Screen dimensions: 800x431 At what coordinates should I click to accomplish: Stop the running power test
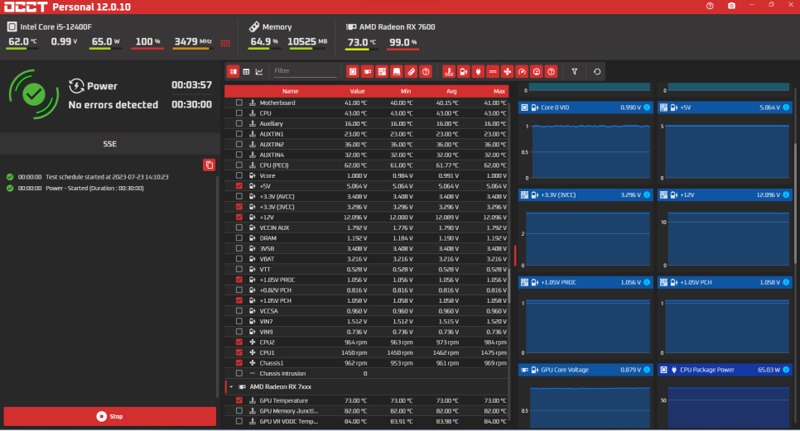110,416
